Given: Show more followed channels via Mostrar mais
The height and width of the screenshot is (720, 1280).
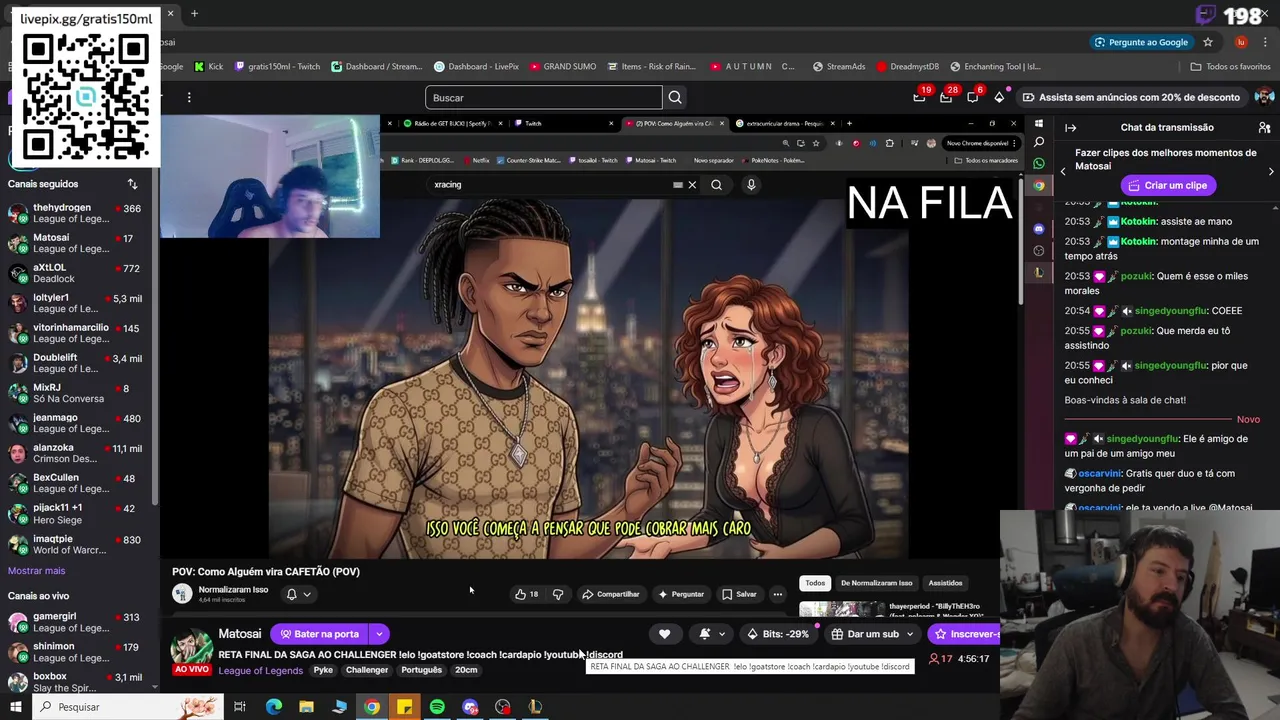Looking at the screenshot, I should (x=36, y=571).
